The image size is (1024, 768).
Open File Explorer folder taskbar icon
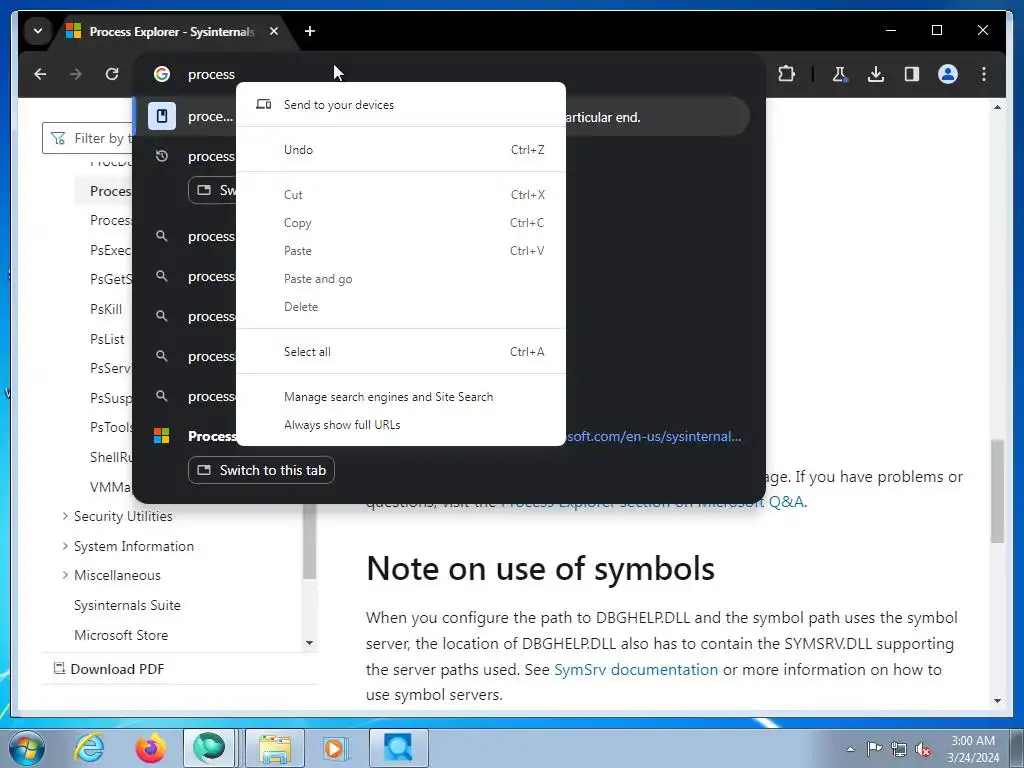(x=275, y=748)
